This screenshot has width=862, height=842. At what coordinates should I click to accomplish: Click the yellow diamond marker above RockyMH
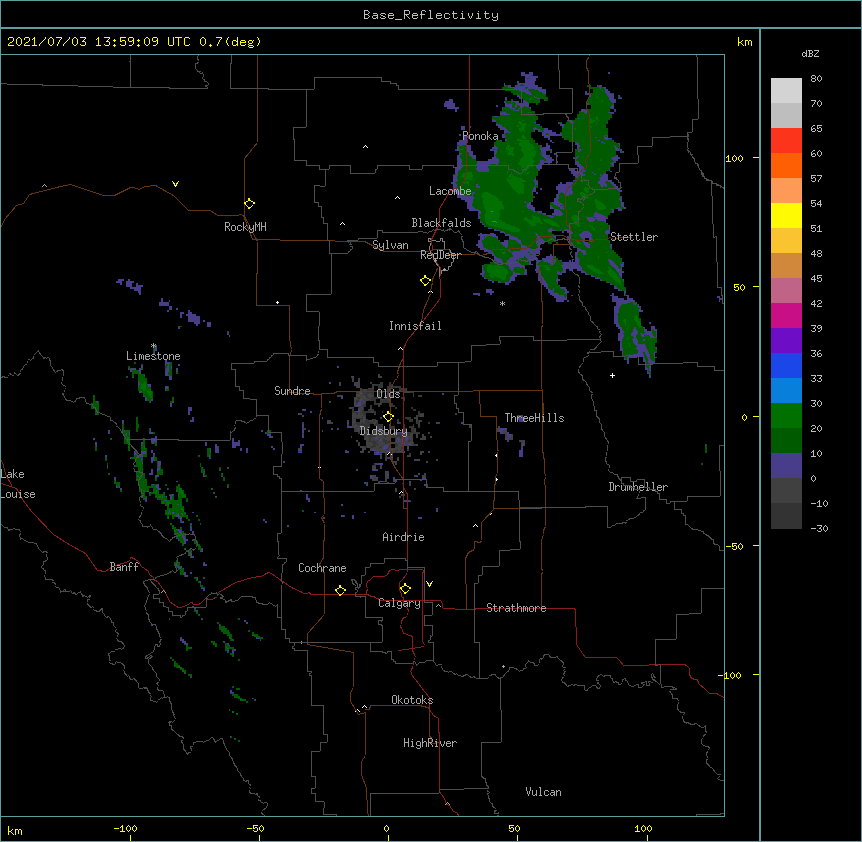pyautogui.click(x=250, y=204)
